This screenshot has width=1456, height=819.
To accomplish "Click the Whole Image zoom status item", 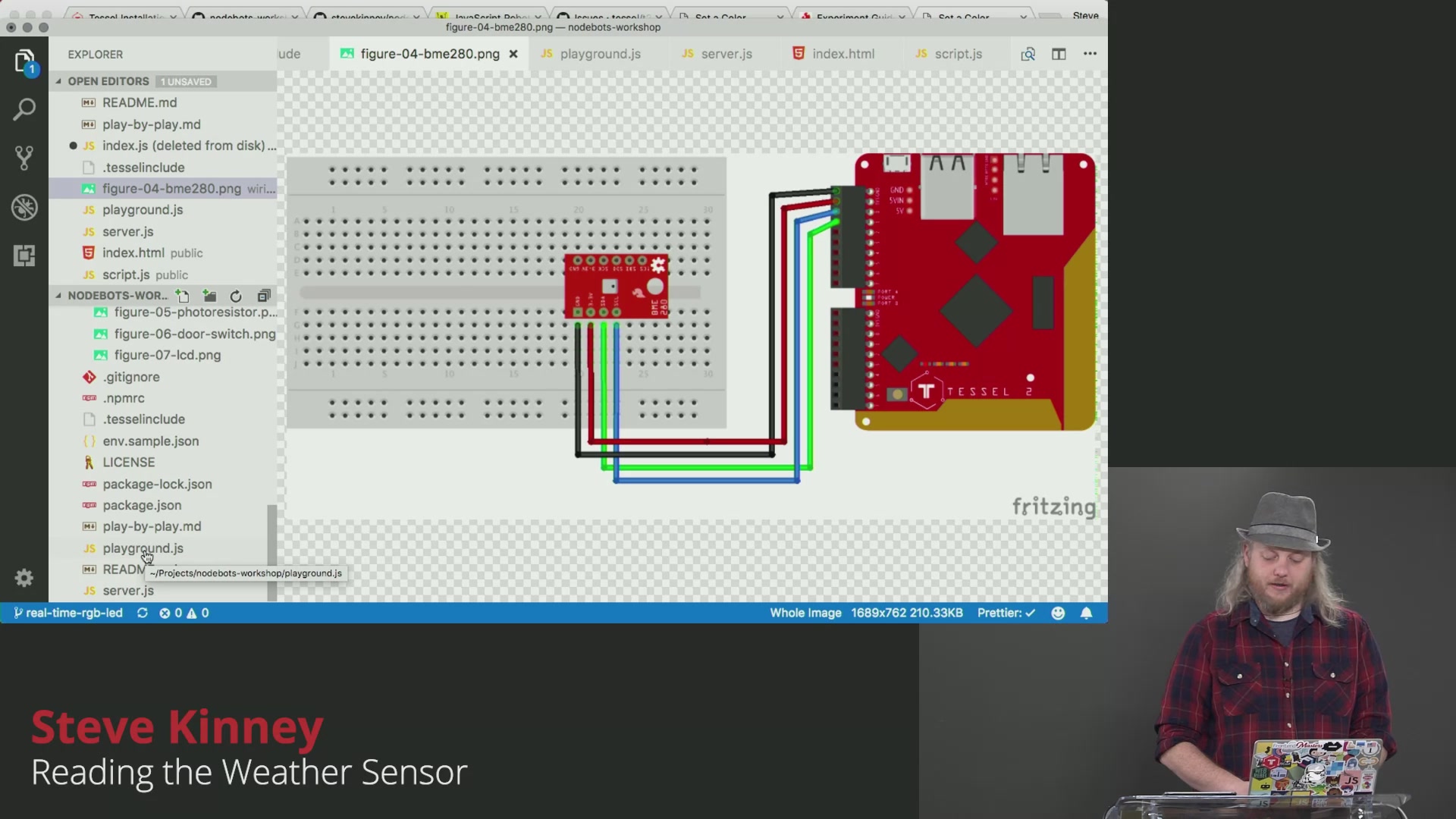I will (805, 613).
